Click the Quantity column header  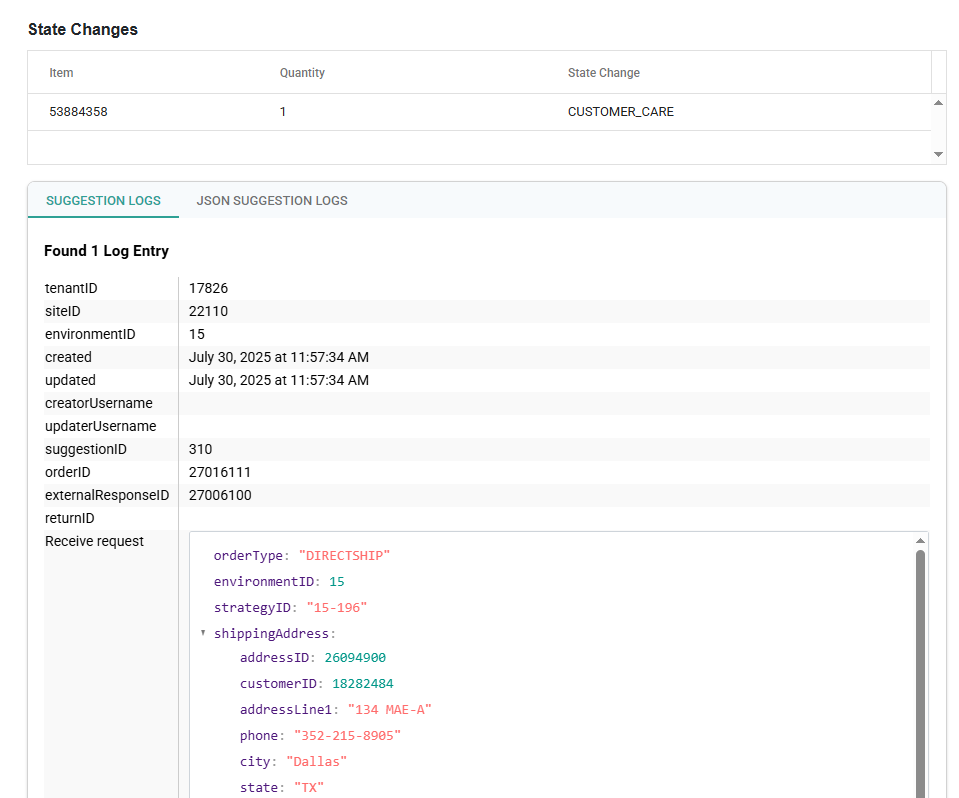[x=302, y=73]
